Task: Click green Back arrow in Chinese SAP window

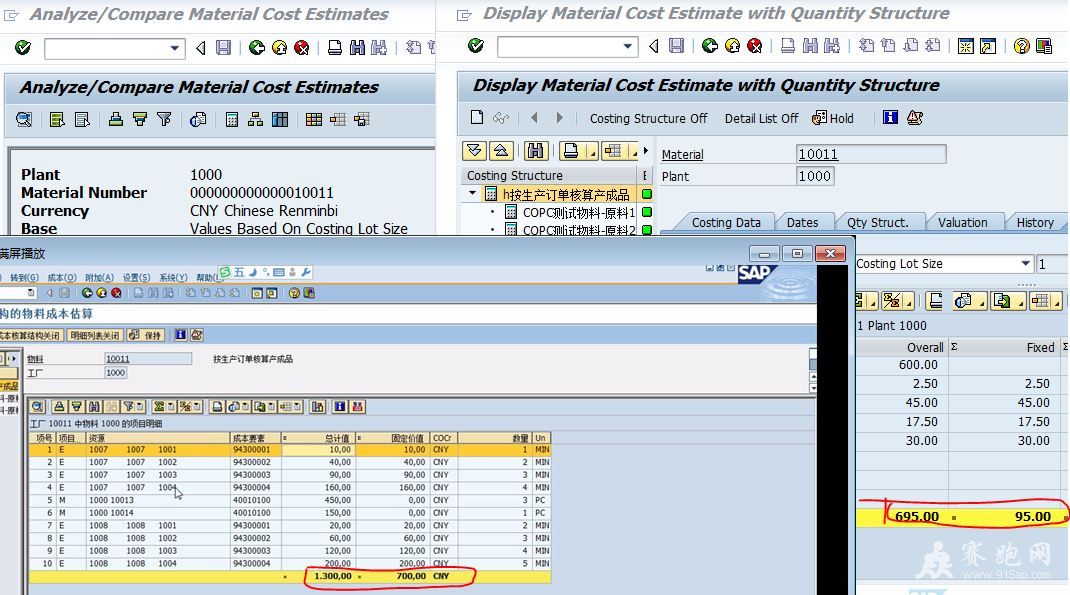Action: point(87,293)
